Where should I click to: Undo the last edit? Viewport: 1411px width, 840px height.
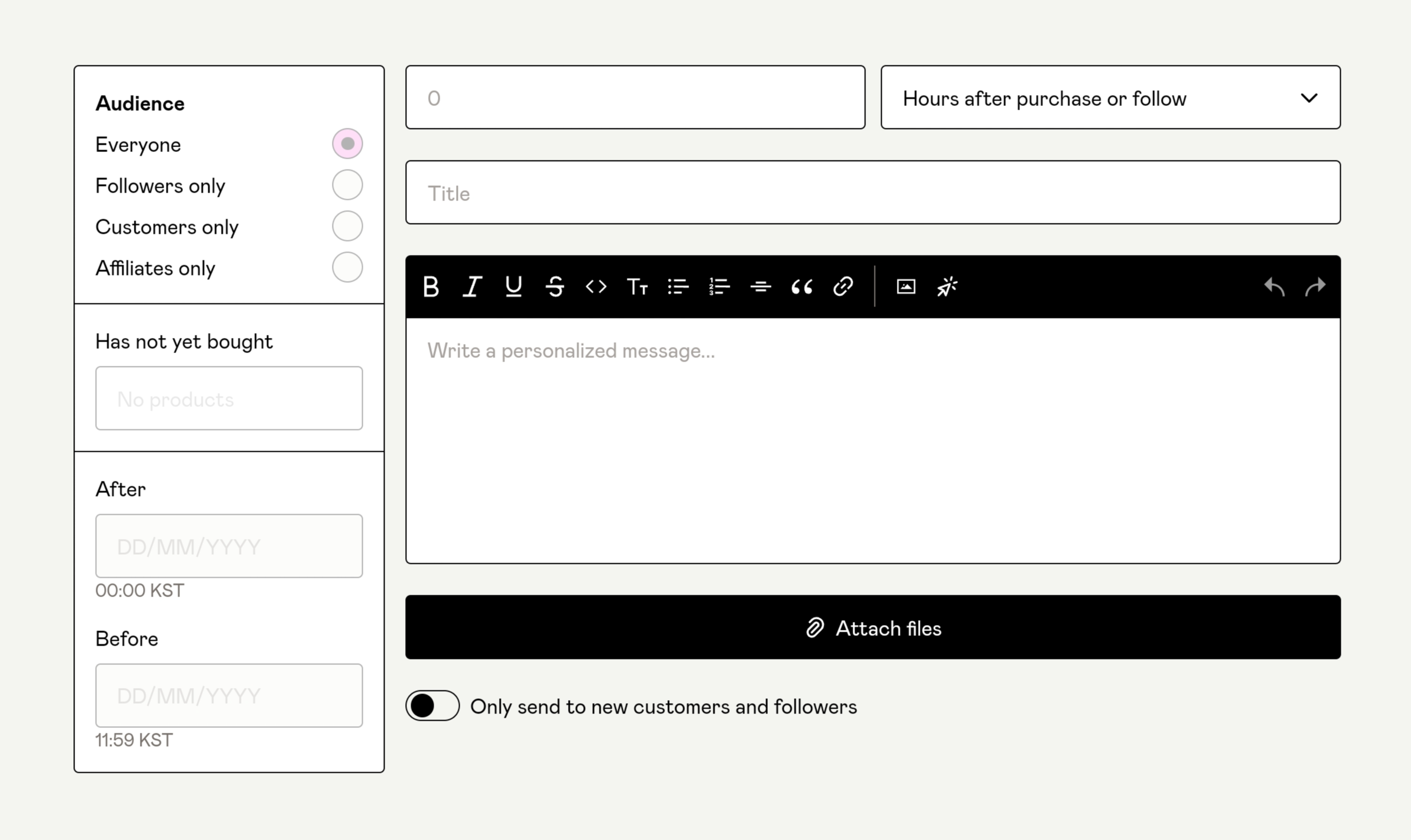(x=1274, y=286)
